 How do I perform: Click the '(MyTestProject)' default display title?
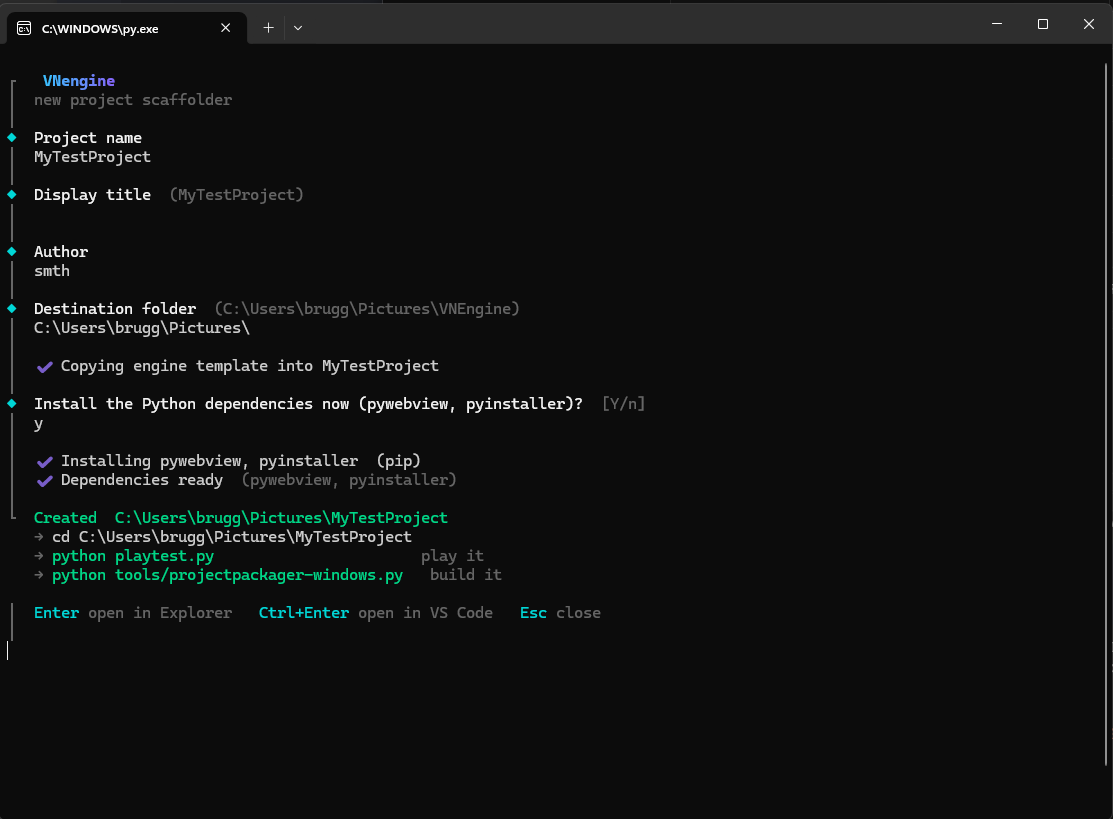(236, 194)
